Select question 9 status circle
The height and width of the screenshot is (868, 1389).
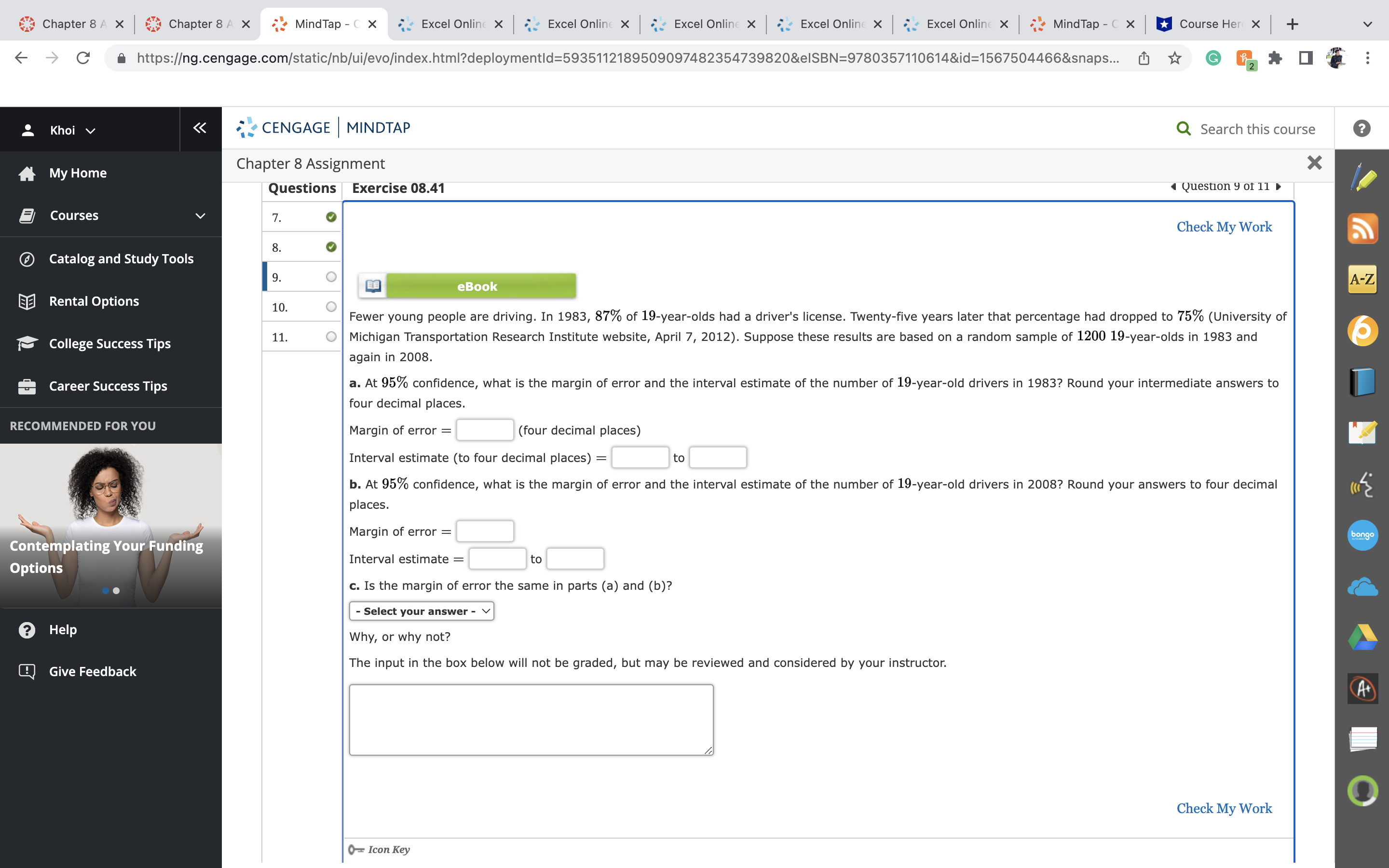[x=331, y=277]
